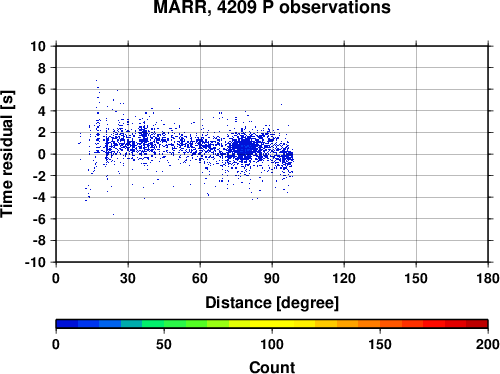
Task: Click the plot title MARR P observations
Action: 272,7
